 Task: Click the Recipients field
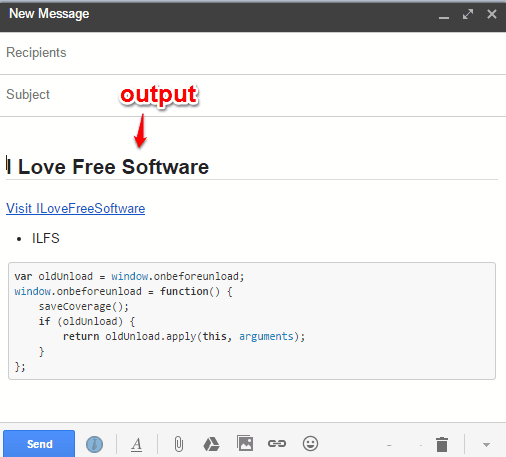point(253,53)
